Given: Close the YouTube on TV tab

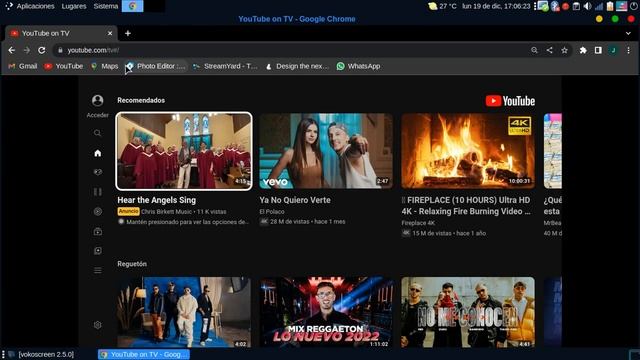Looking at the screenshot, I should 110,33.
